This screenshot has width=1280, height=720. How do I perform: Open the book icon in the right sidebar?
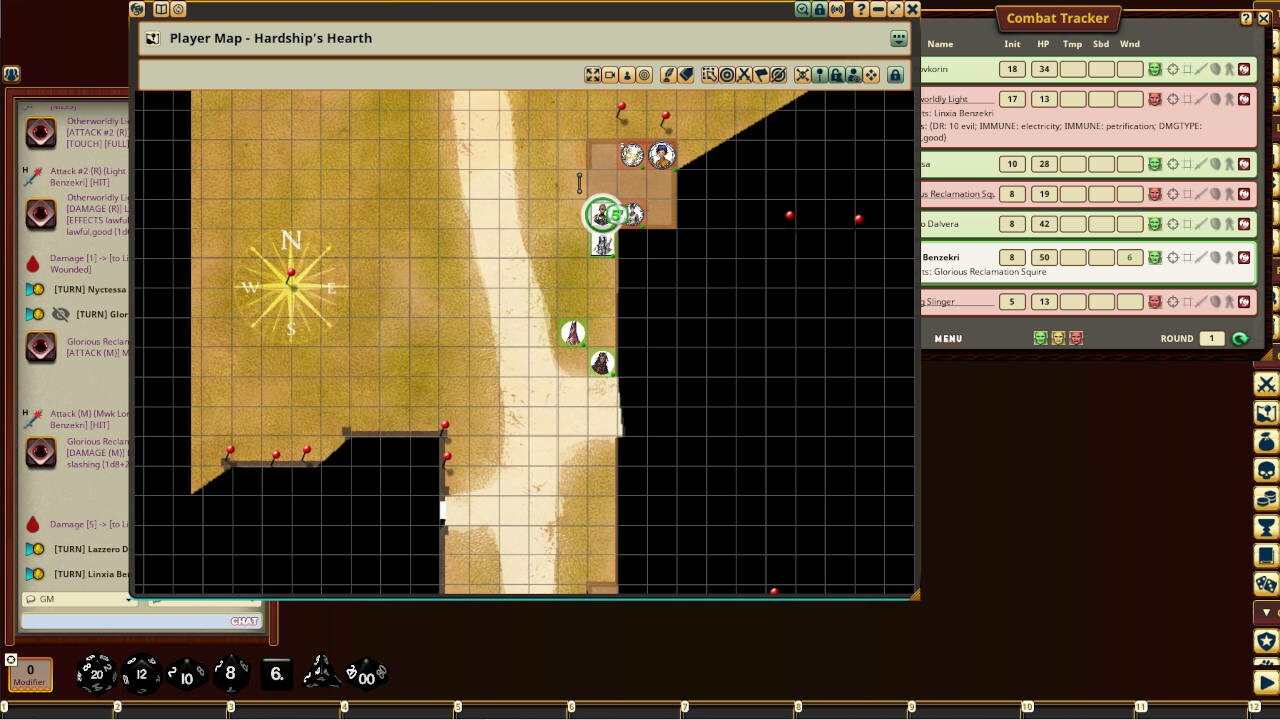click(1265, 553)
